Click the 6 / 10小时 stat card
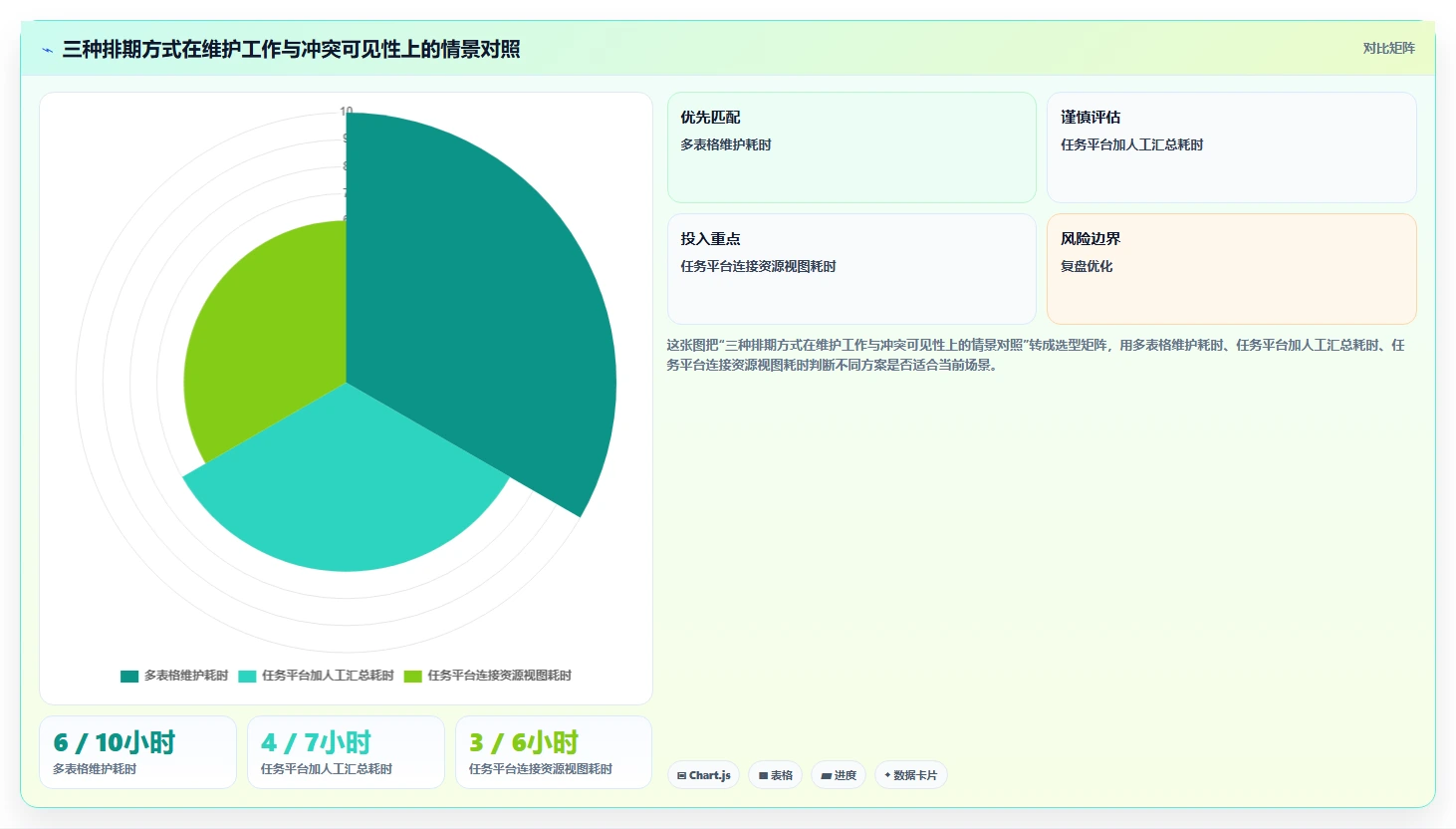The width and height of the screenshot is (1456, 829). point(138,752)
